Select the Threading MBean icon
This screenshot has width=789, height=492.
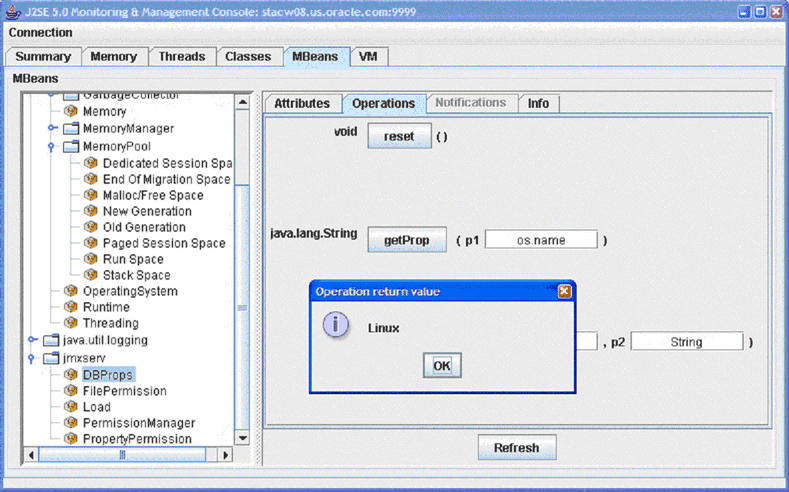tap(71, 323)
